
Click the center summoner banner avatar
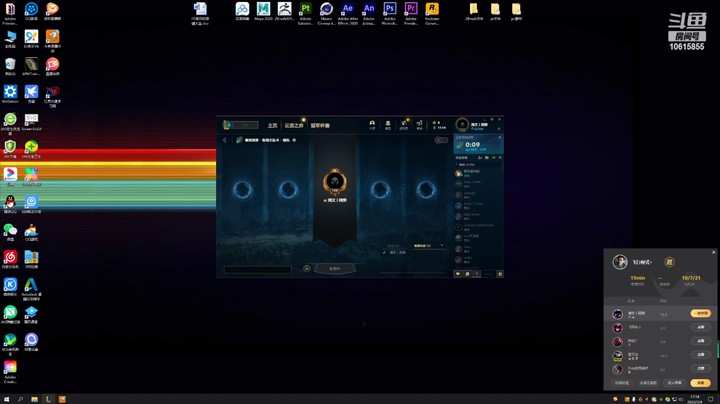tap(335, 181)
